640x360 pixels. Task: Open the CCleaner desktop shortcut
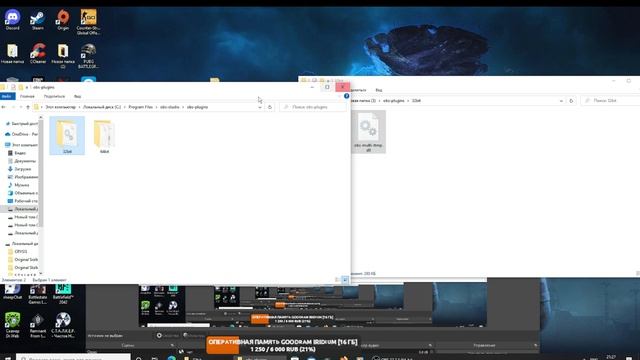[x=38, y=53]
